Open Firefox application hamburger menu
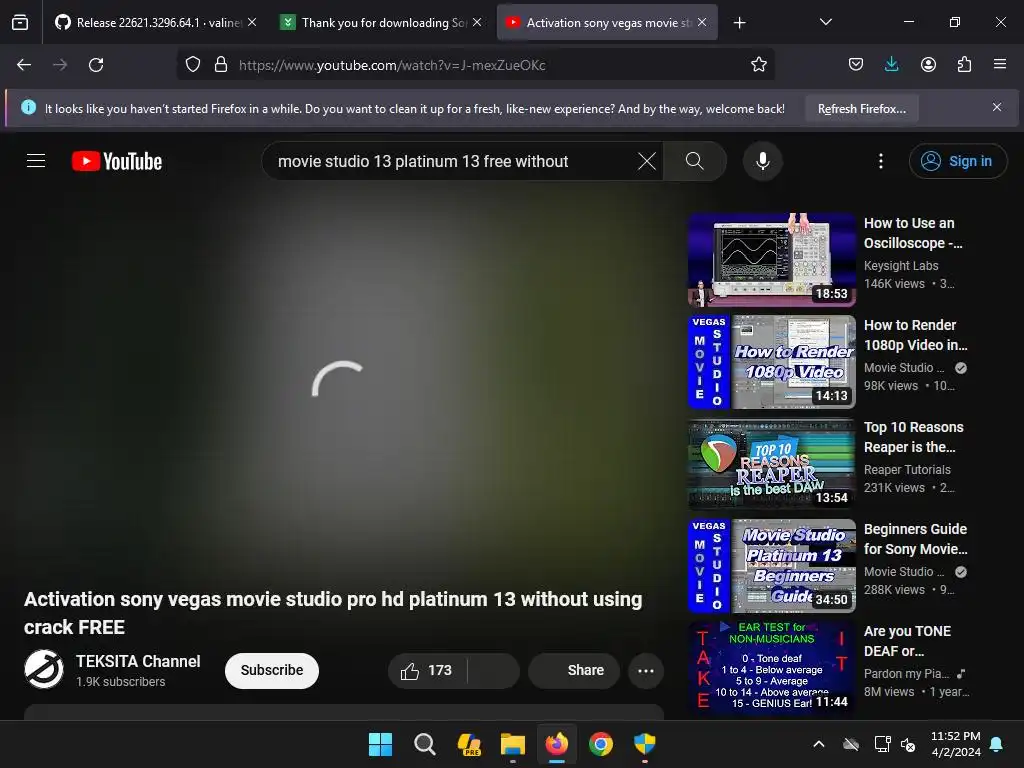Image resolution: width=1024 pixels, height=768 pixels. (1000, 65)
